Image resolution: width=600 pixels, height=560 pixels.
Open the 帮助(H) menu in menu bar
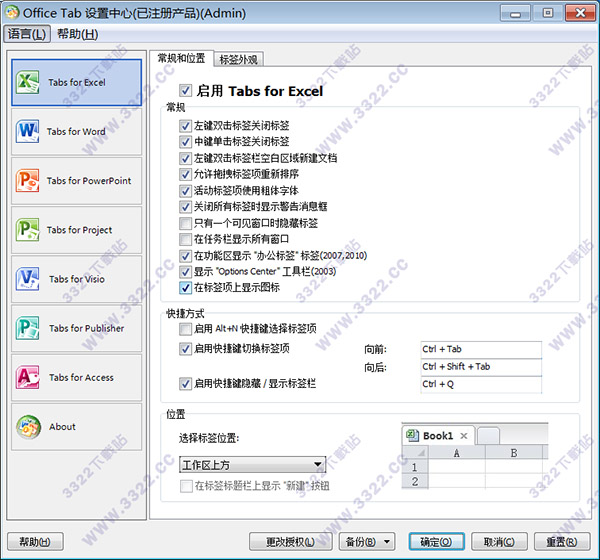78,34
